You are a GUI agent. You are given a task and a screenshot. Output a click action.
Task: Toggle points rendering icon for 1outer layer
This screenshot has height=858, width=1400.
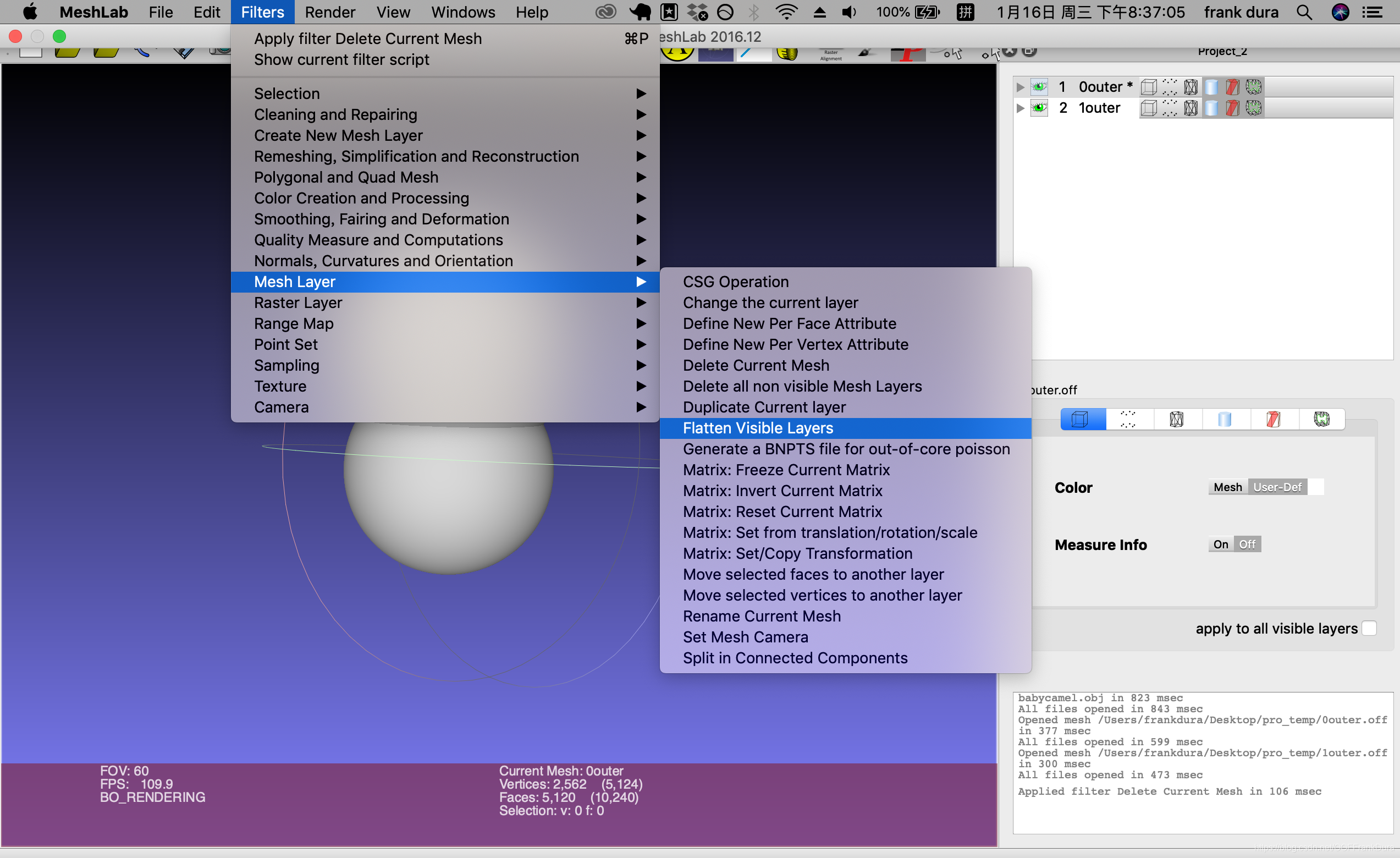pos(1169,108)
